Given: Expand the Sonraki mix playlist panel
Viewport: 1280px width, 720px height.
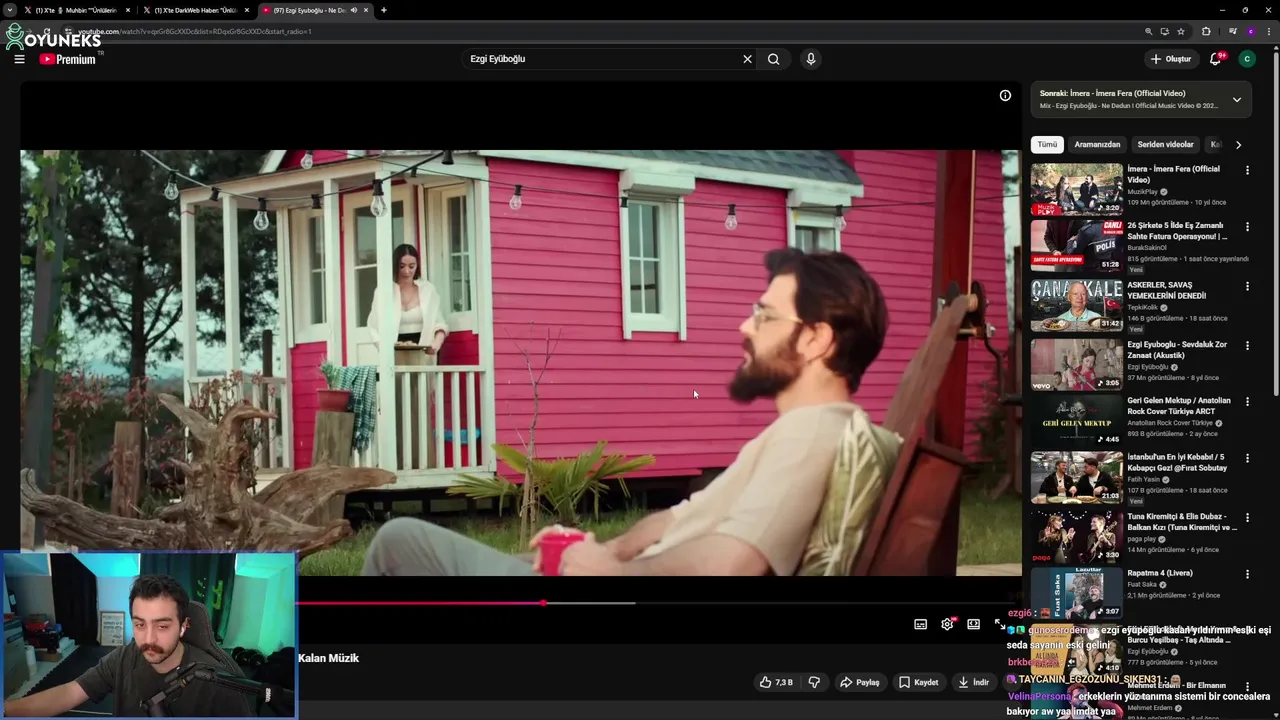Looking at the screenshot, I should coord(1237,99).
